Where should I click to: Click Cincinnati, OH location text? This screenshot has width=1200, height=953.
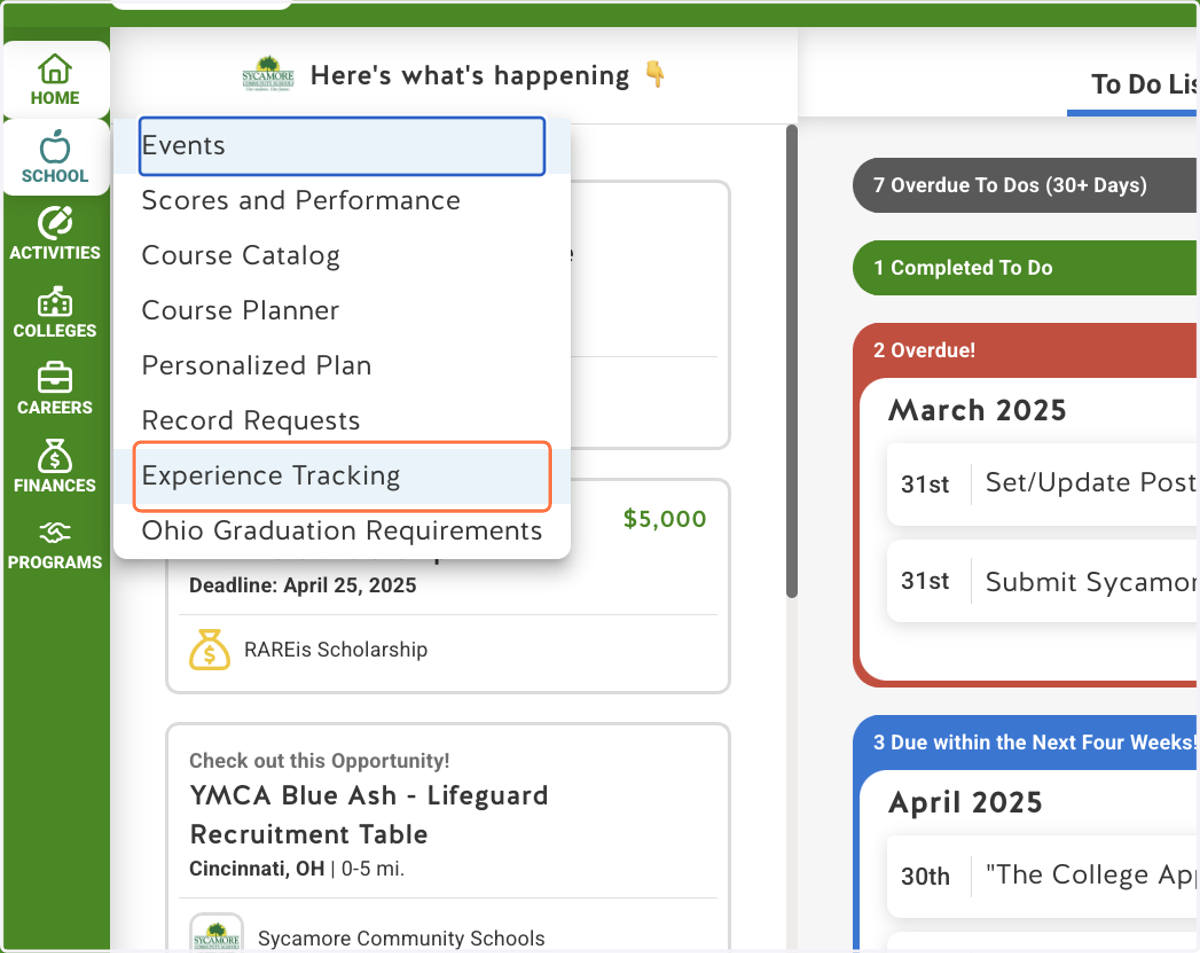(256, 869)
